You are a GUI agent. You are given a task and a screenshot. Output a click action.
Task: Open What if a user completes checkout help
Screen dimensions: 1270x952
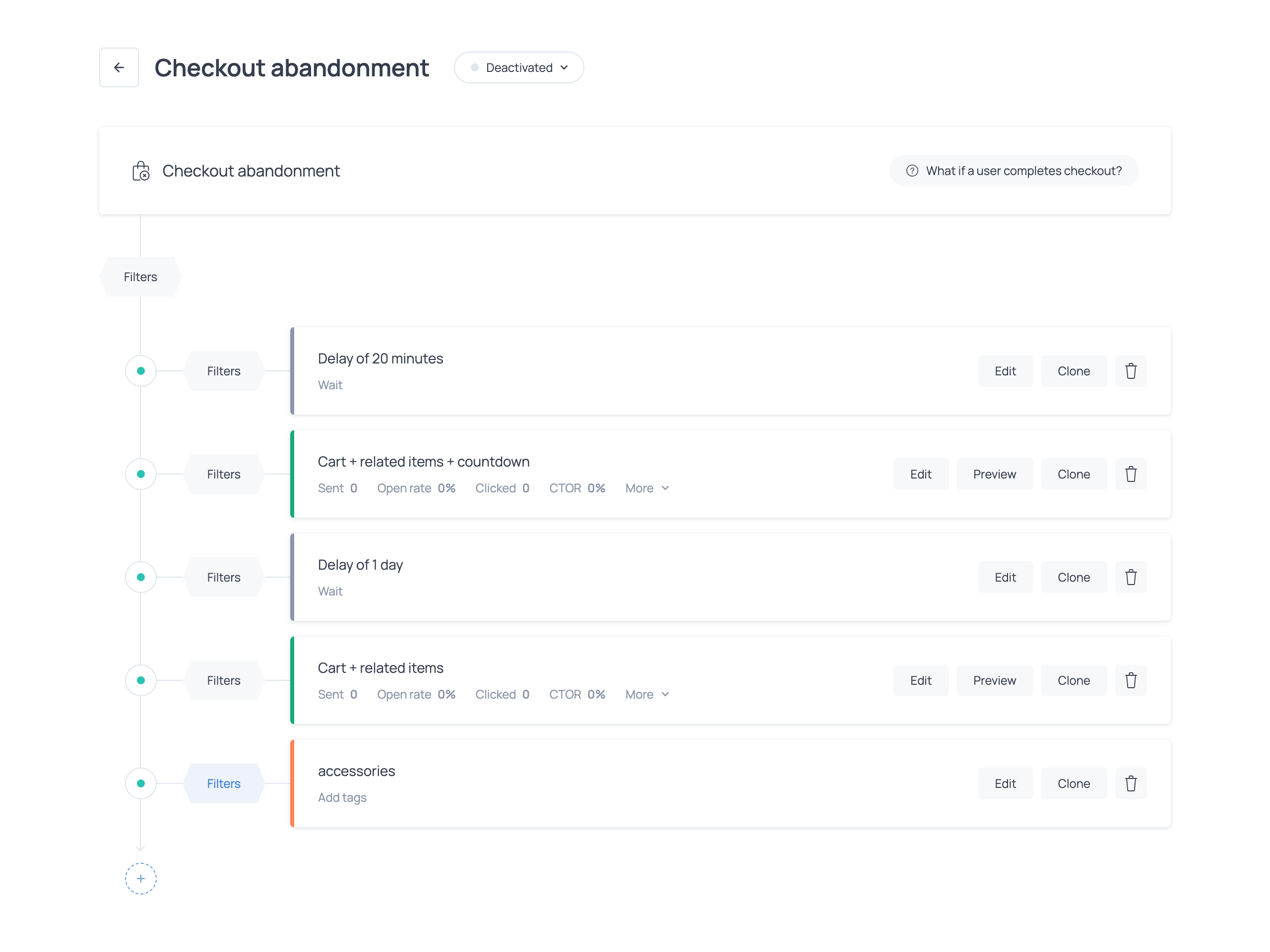pyautogui.click(x=1014, y=171)
